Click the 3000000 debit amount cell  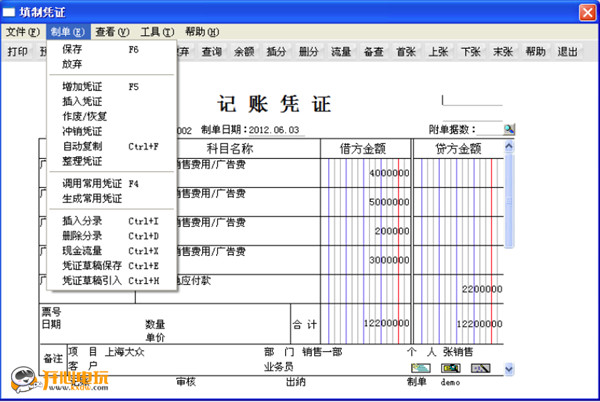[365, 260]
